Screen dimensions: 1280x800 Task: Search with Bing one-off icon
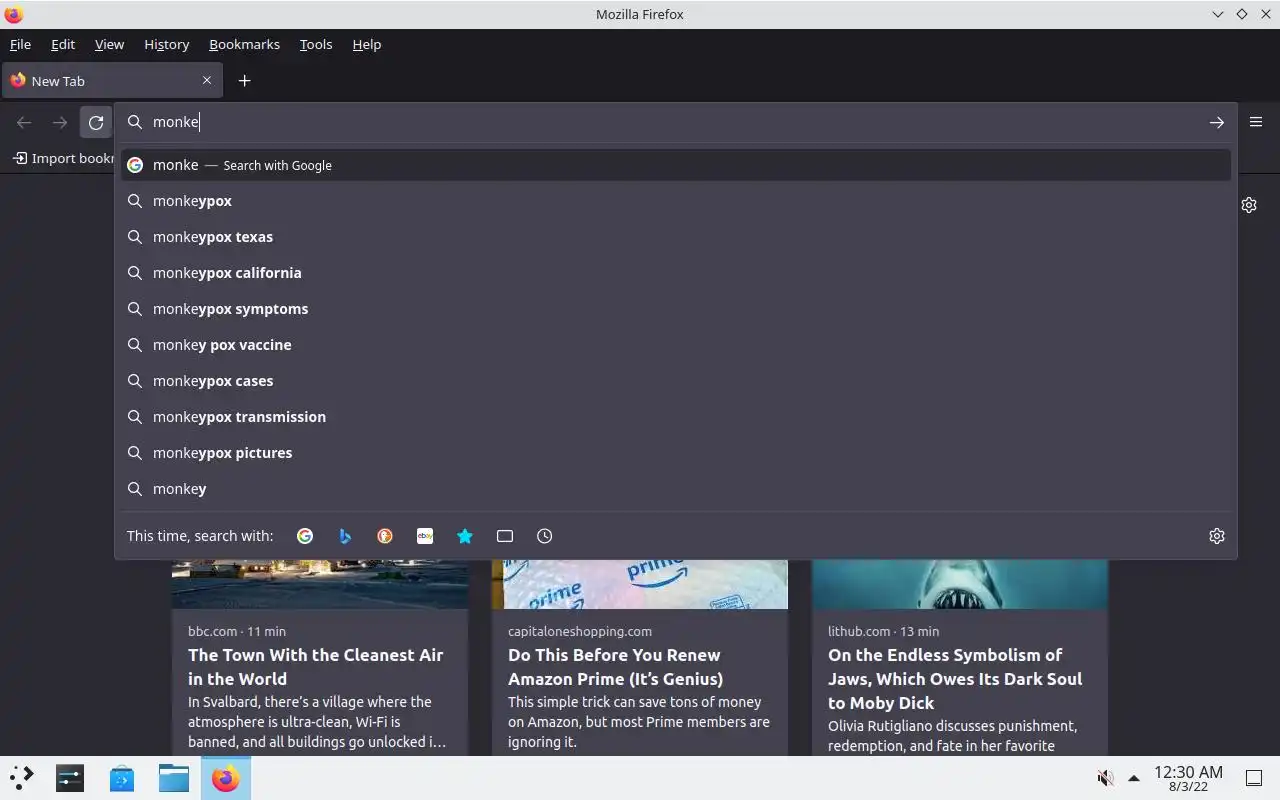(x=345, y=536)
